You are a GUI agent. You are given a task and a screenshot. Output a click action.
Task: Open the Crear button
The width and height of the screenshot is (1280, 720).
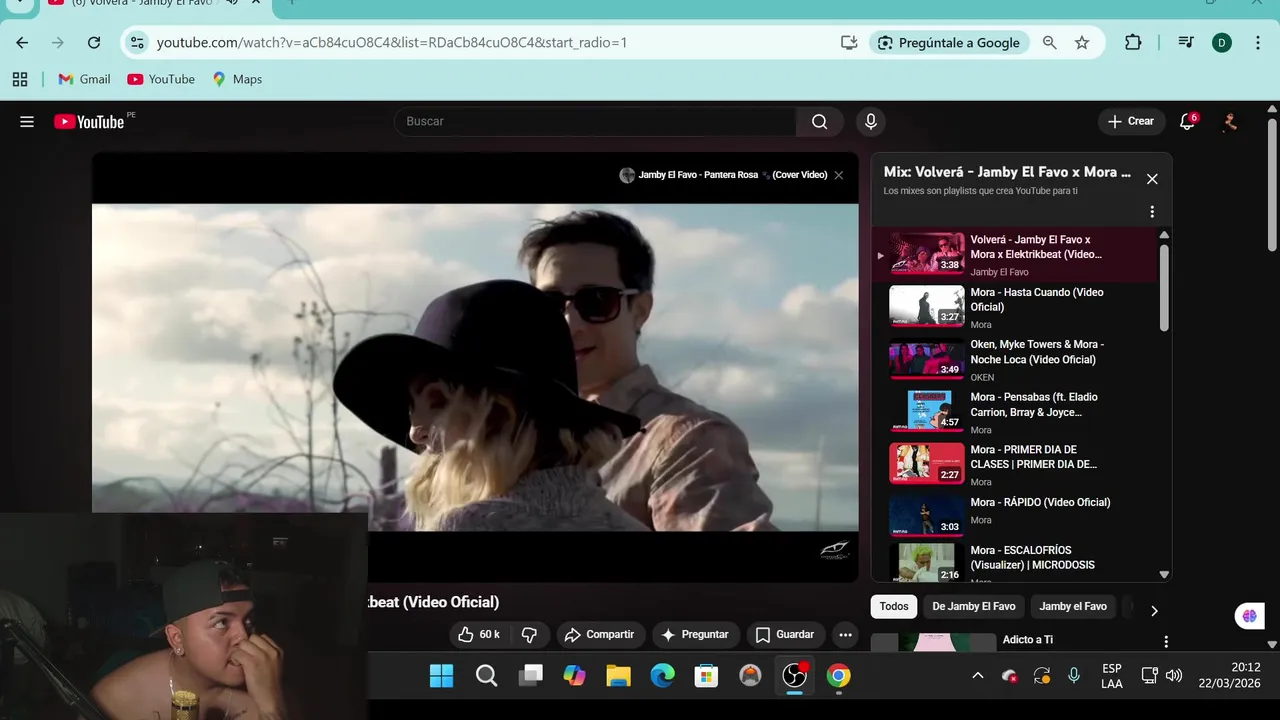[x=1131, y=121]
